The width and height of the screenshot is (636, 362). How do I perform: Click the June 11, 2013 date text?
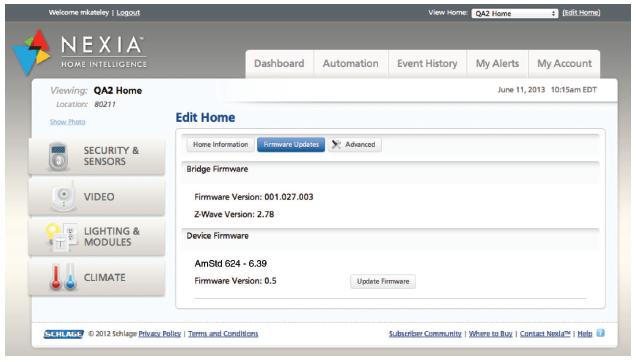click(521, 90)
